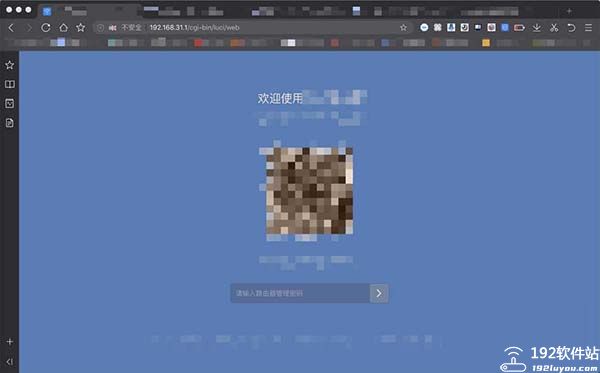Open the document notes icon in sidebar

click(10, 123)
